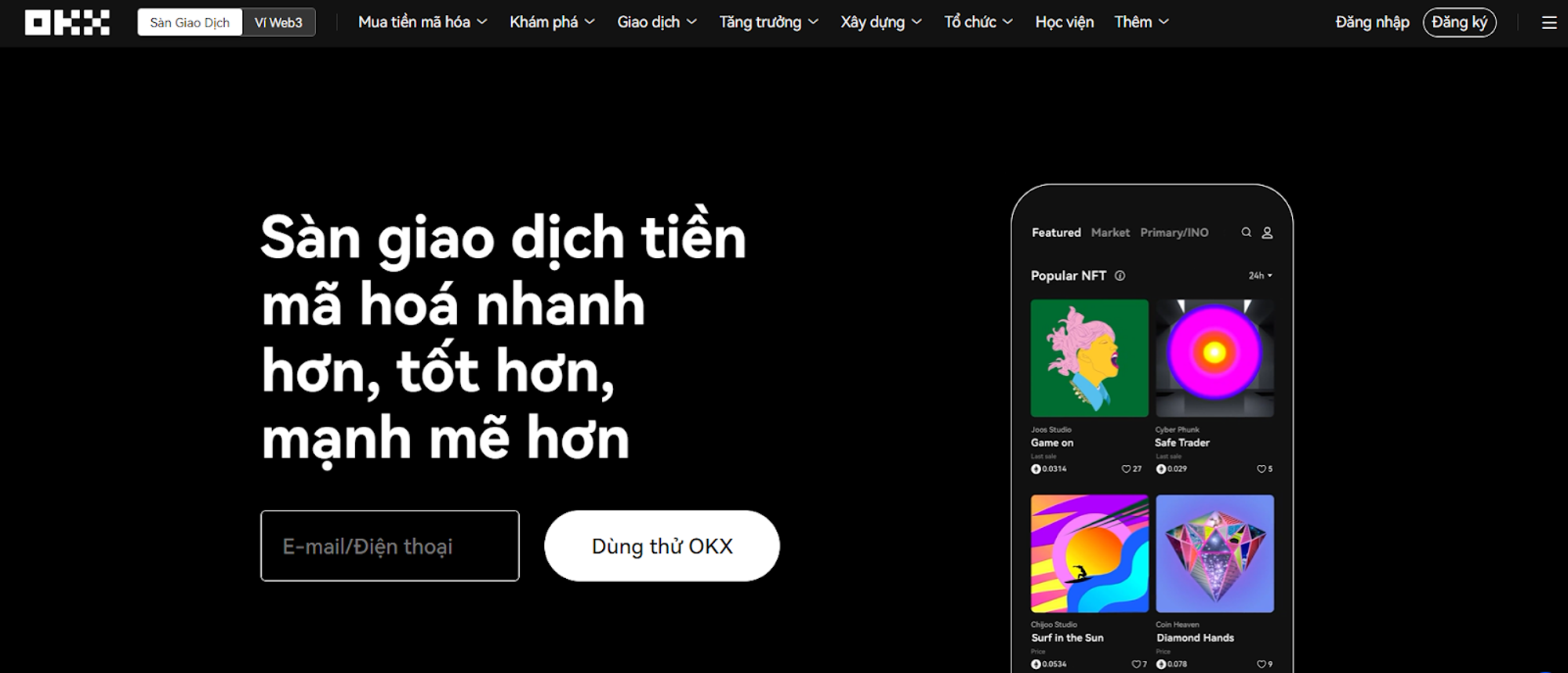The width and height of the screenshot is (1568, 673).
Task: Switch to Sàn Giao Dịch mode
Action: pos(190,23)
